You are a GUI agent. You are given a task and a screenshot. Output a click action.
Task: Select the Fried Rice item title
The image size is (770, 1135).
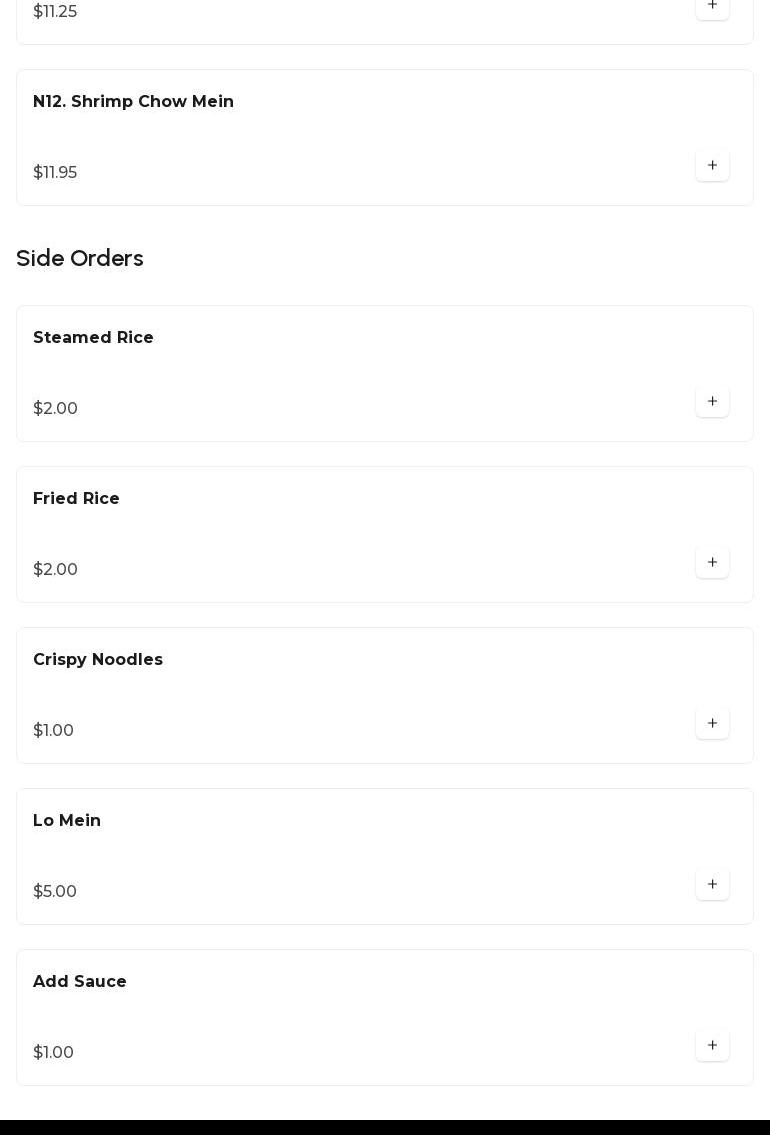pos(76,499)
